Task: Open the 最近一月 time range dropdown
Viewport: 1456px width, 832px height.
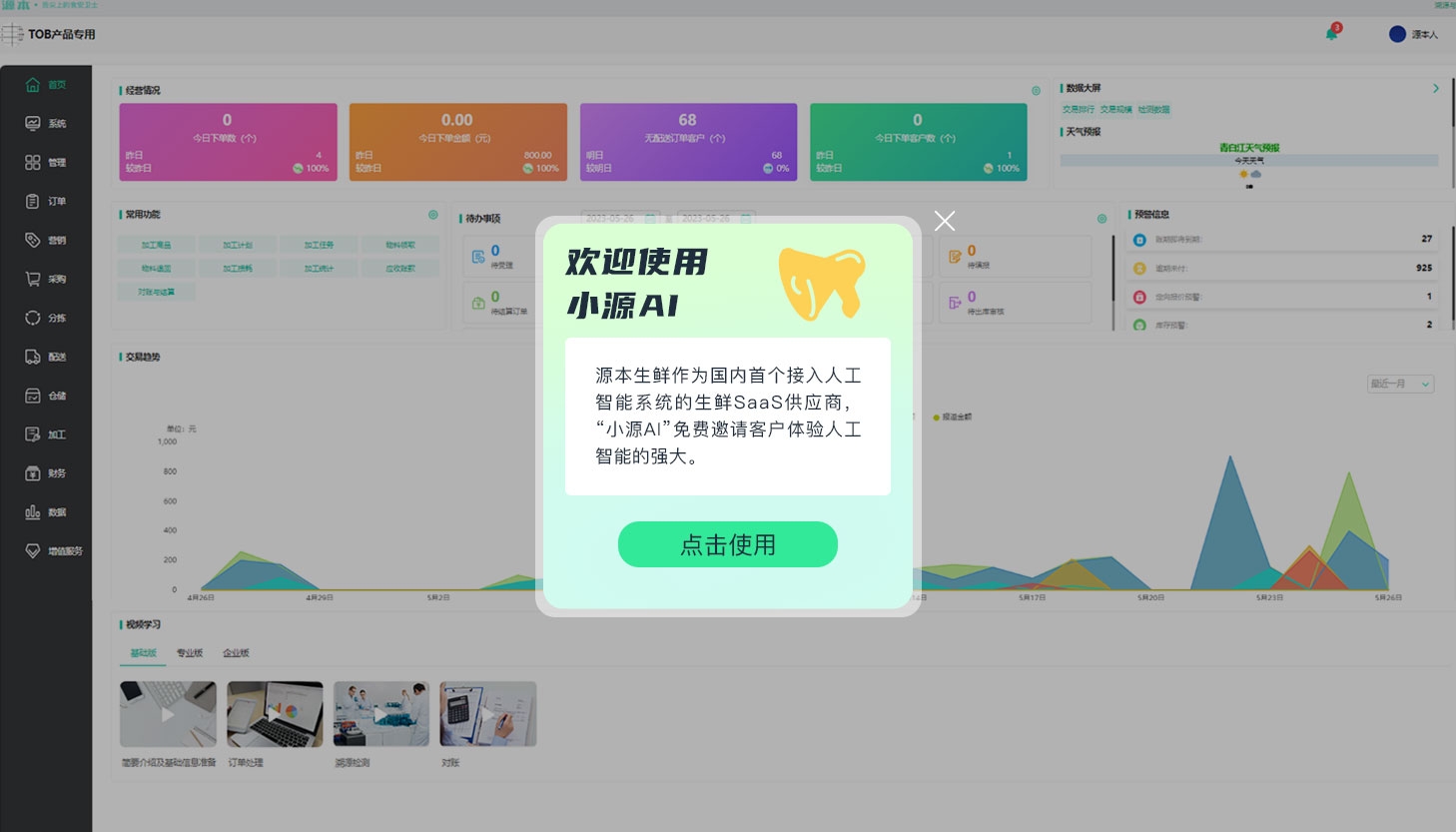Action: point(1400,384)
